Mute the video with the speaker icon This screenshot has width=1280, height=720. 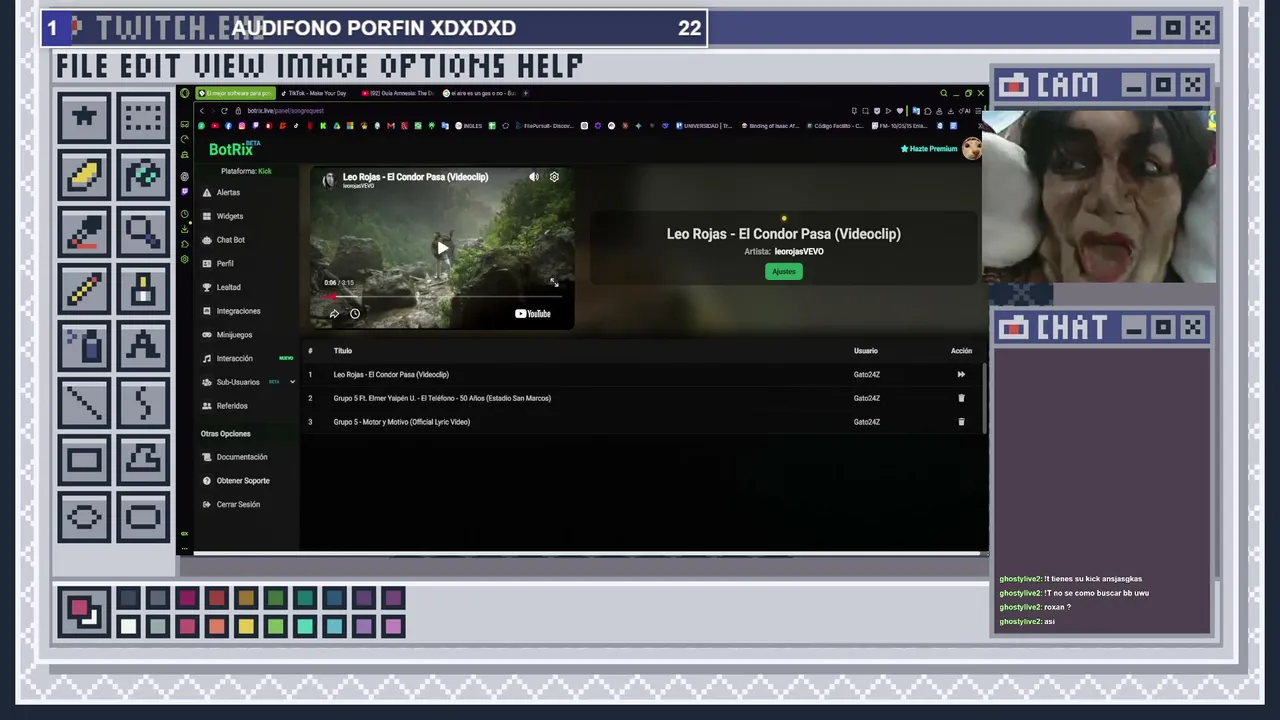534,177
